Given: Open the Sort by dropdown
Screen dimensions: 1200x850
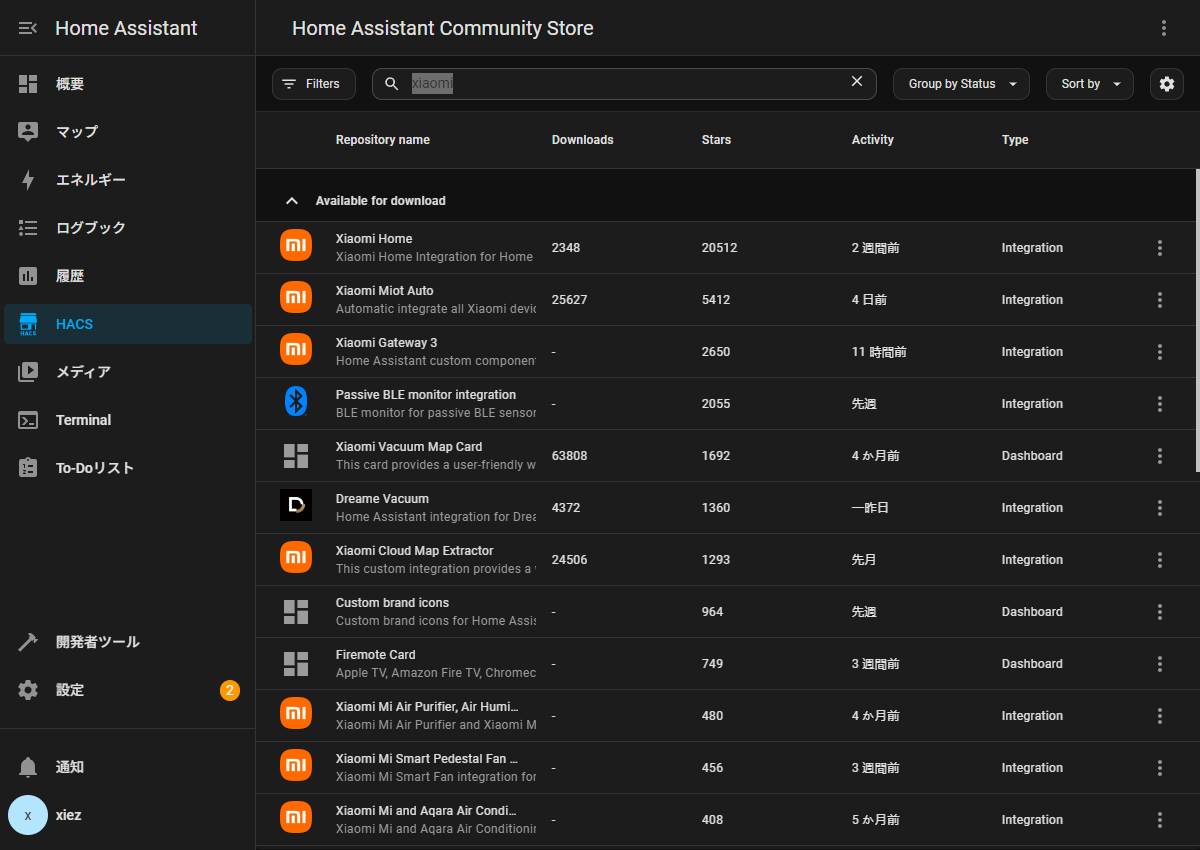Looking at the screenshot, I should click(1090, 84).
